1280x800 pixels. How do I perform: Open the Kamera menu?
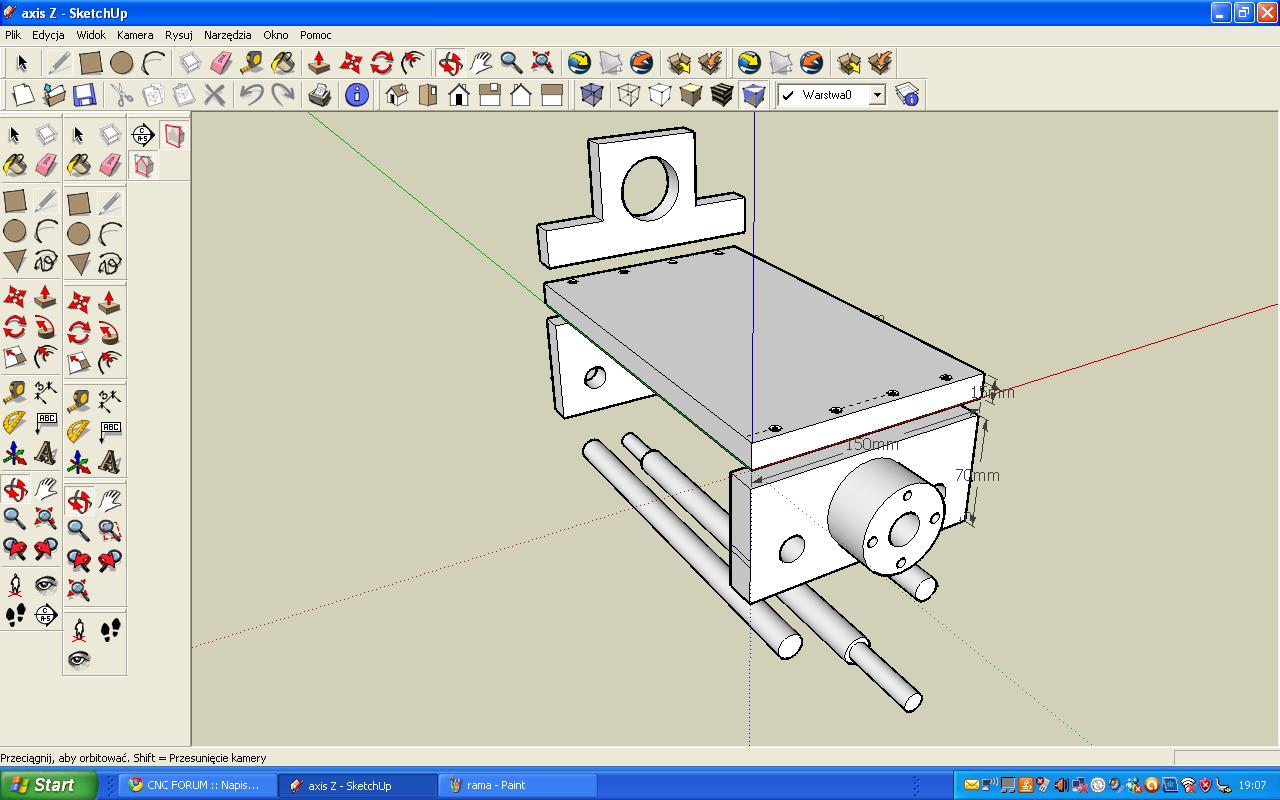135,35
